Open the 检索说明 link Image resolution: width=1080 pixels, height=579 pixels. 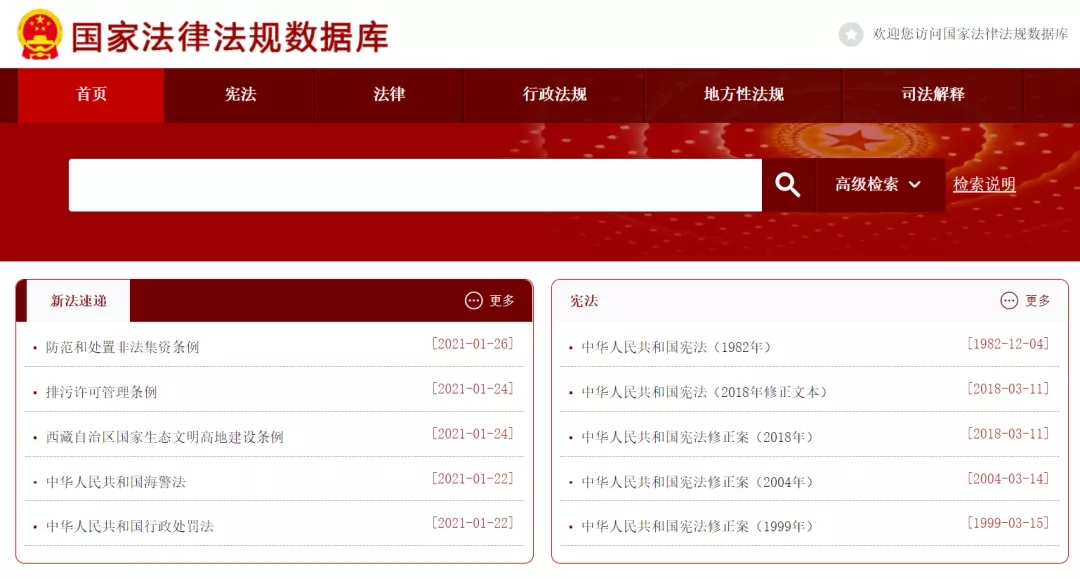(x=984, y=185)
